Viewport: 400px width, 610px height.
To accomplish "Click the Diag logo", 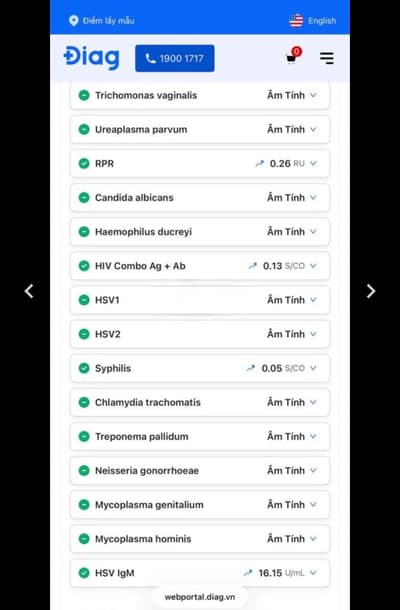I will (92, 58).
